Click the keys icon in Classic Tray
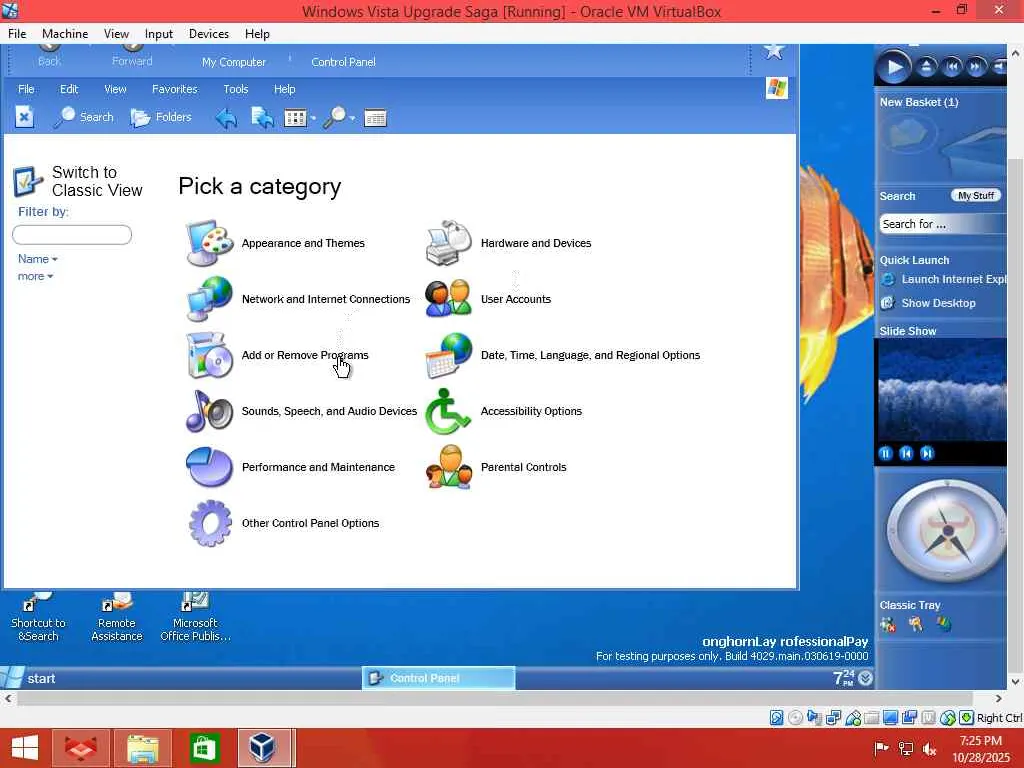The width and height of the screenshot is (1024, 768). pyautogui.click(x=916, y=625)
